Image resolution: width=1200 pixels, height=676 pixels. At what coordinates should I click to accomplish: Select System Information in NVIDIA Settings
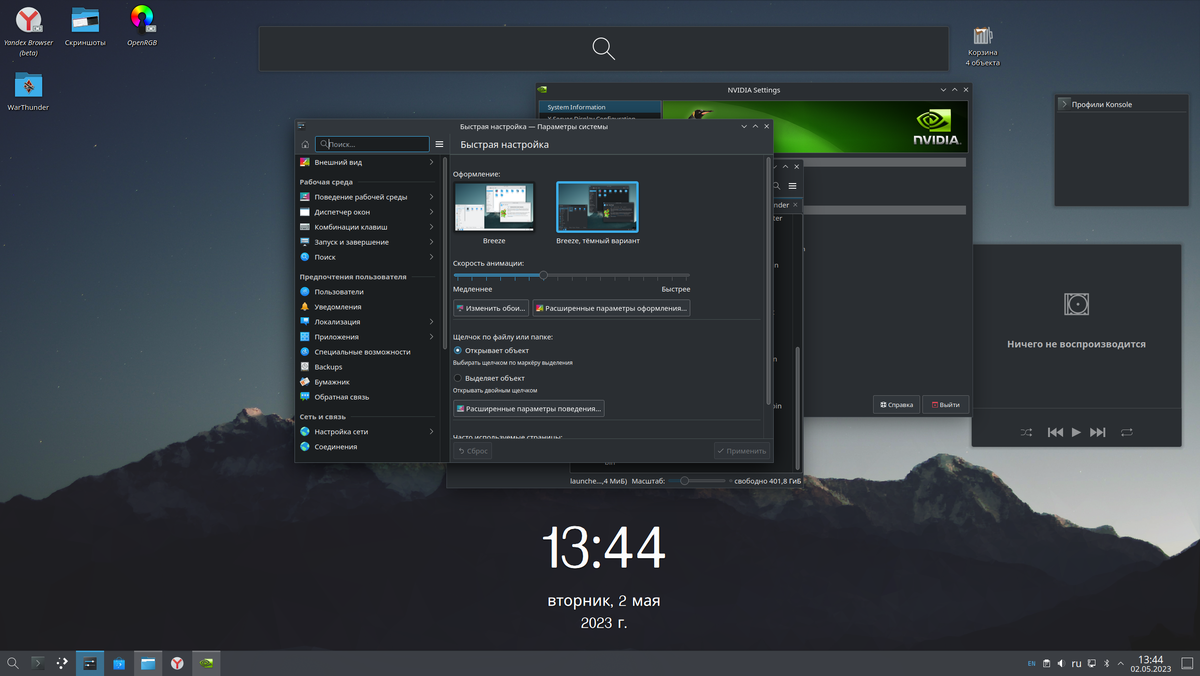(x=601, y=107)
